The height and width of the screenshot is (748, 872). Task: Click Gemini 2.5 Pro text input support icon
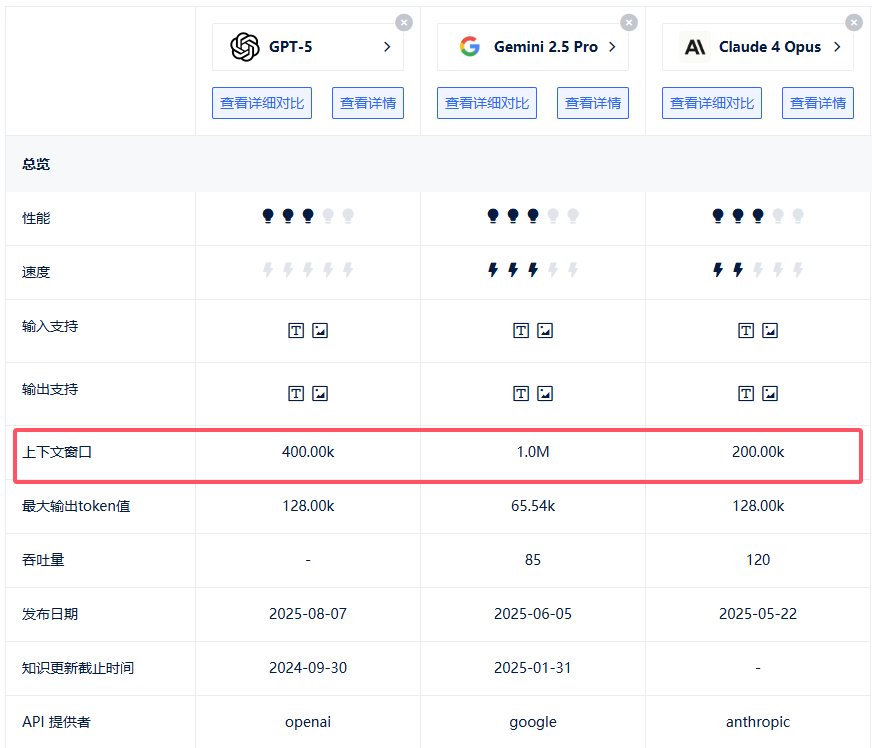[521, 331]
